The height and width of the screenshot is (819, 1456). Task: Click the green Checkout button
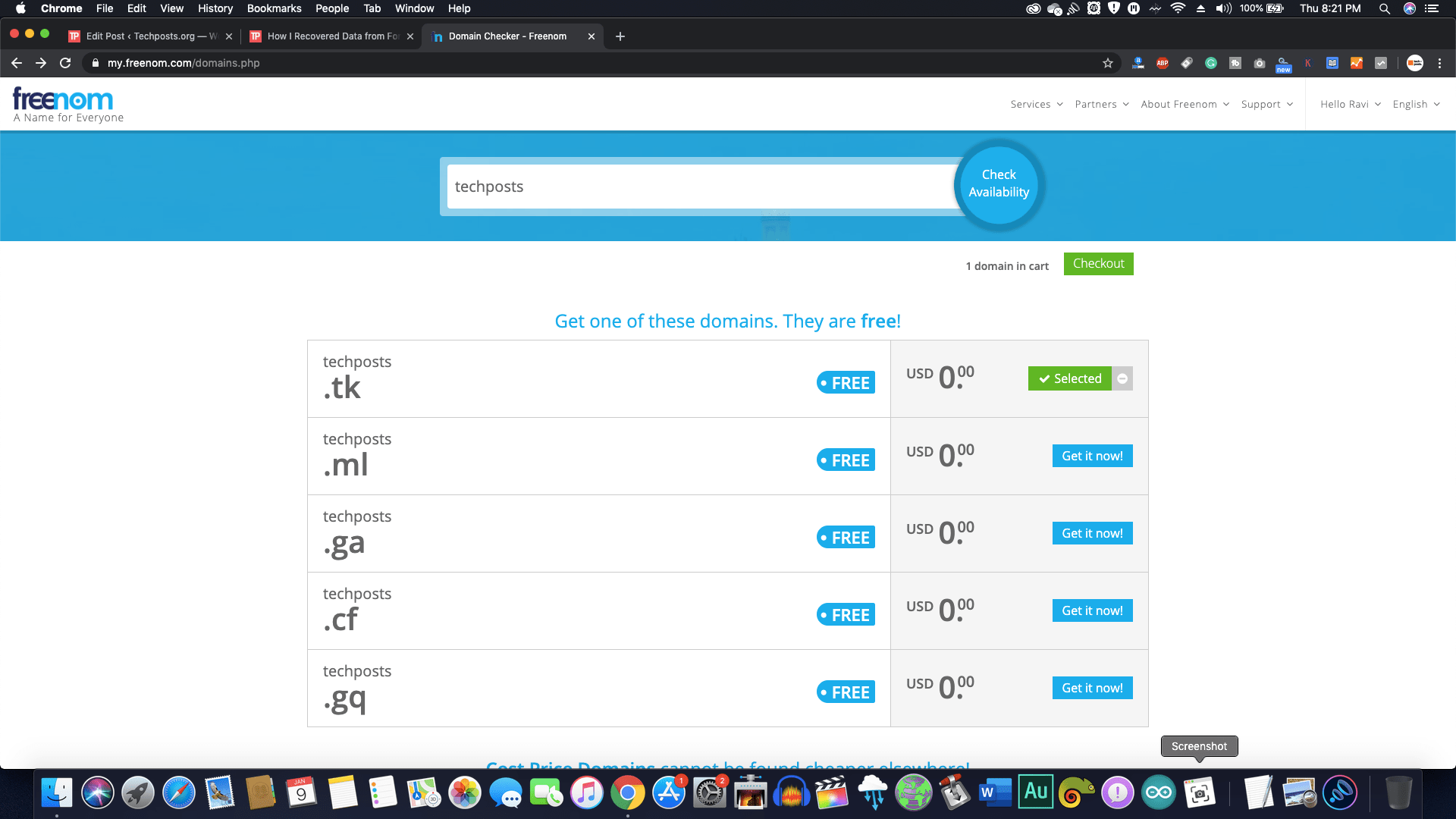(1098, 264)
